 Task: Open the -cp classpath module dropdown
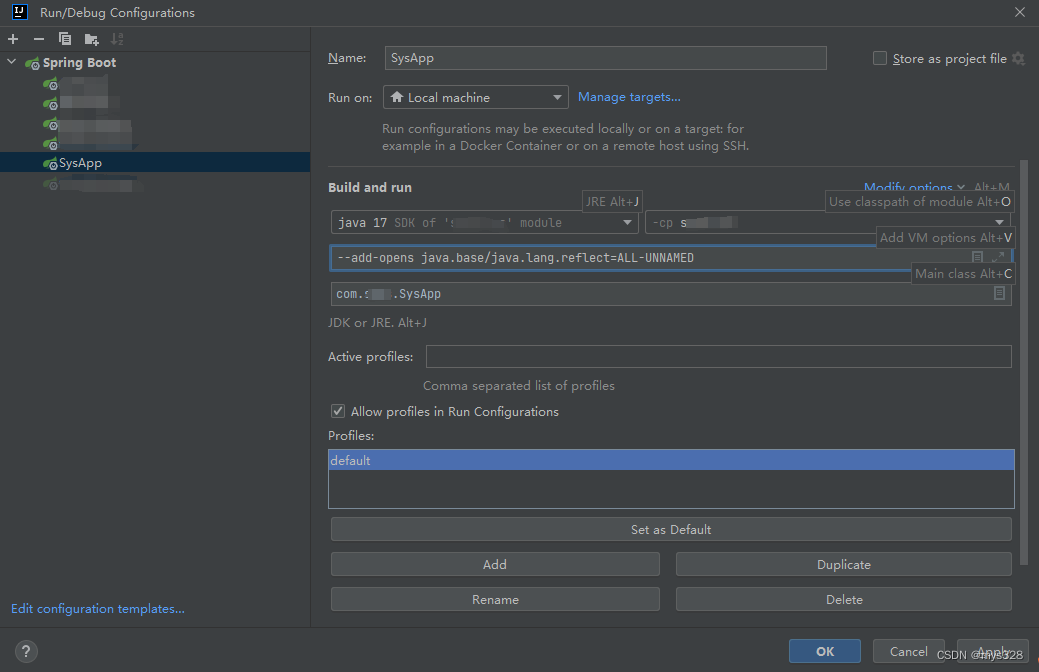point(828,223)
